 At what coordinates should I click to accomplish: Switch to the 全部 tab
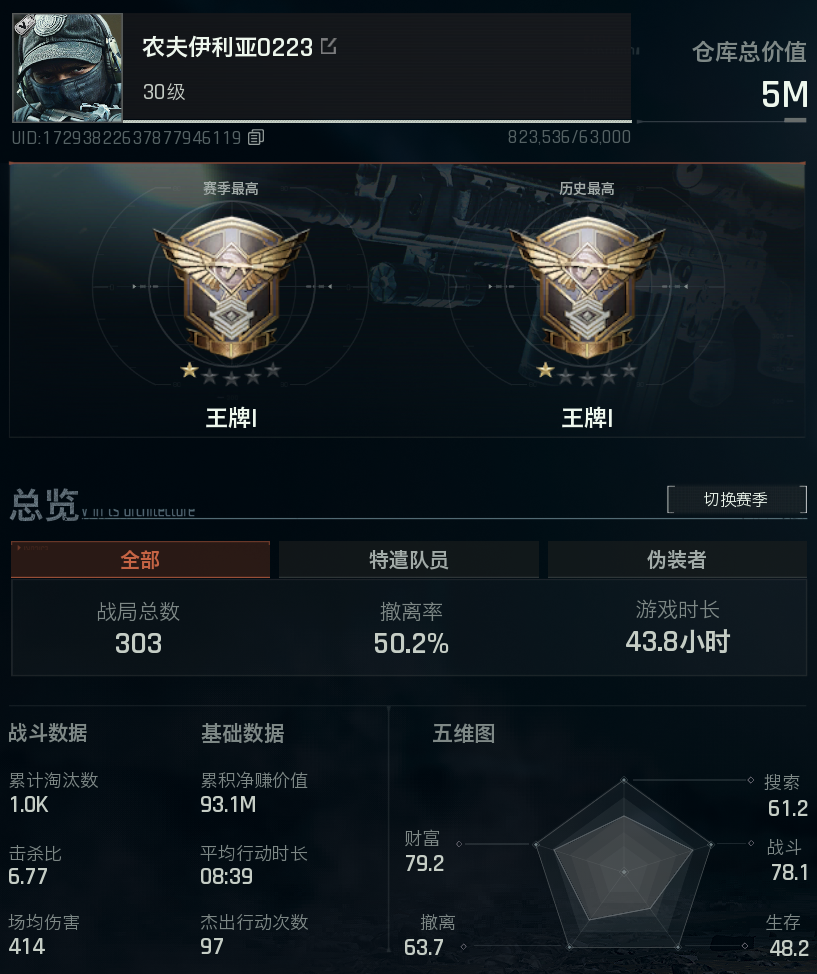[x=140, y=560]
